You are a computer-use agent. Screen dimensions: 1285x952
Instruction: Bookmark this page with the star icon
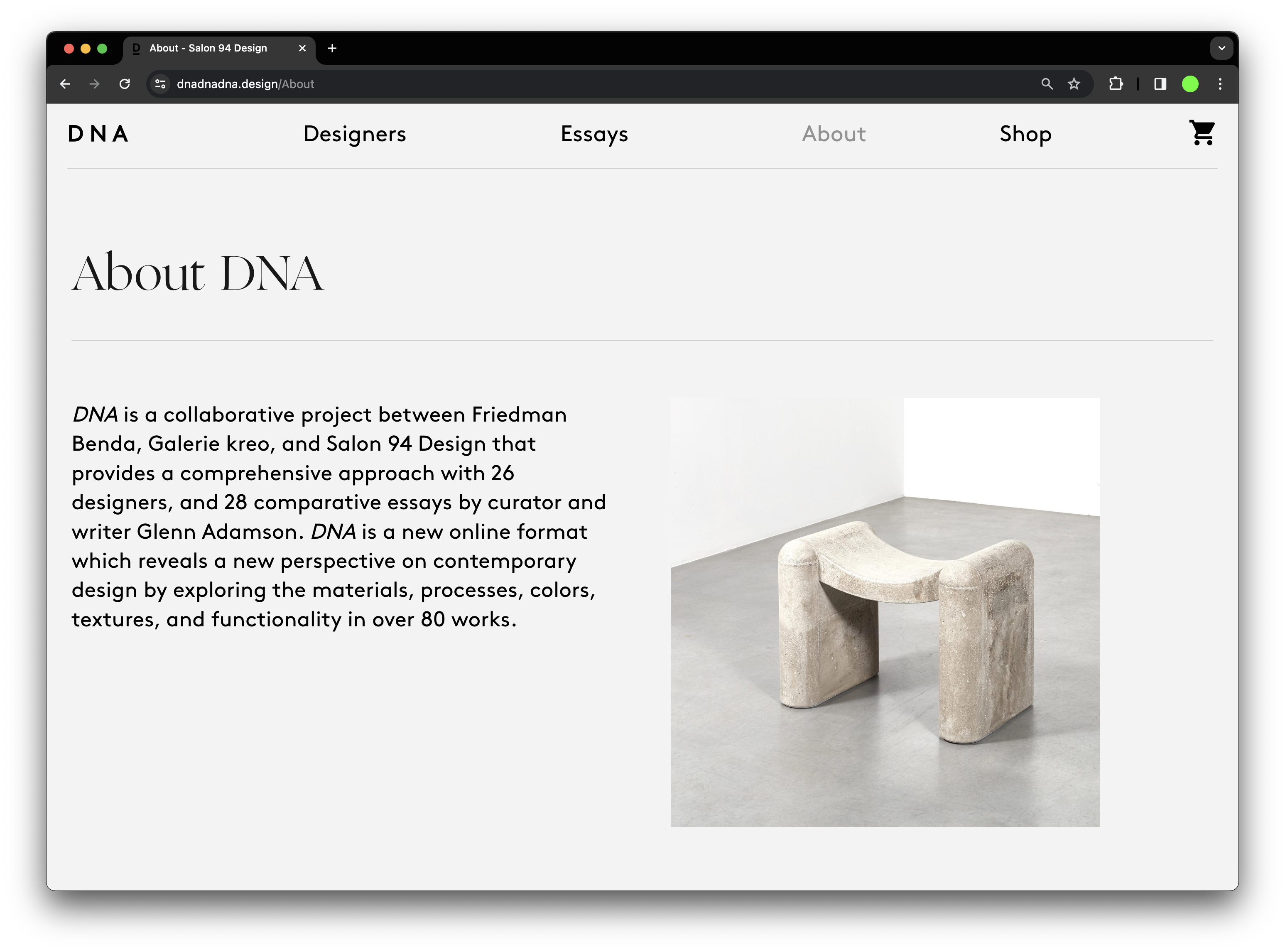tap(1074, 84)
